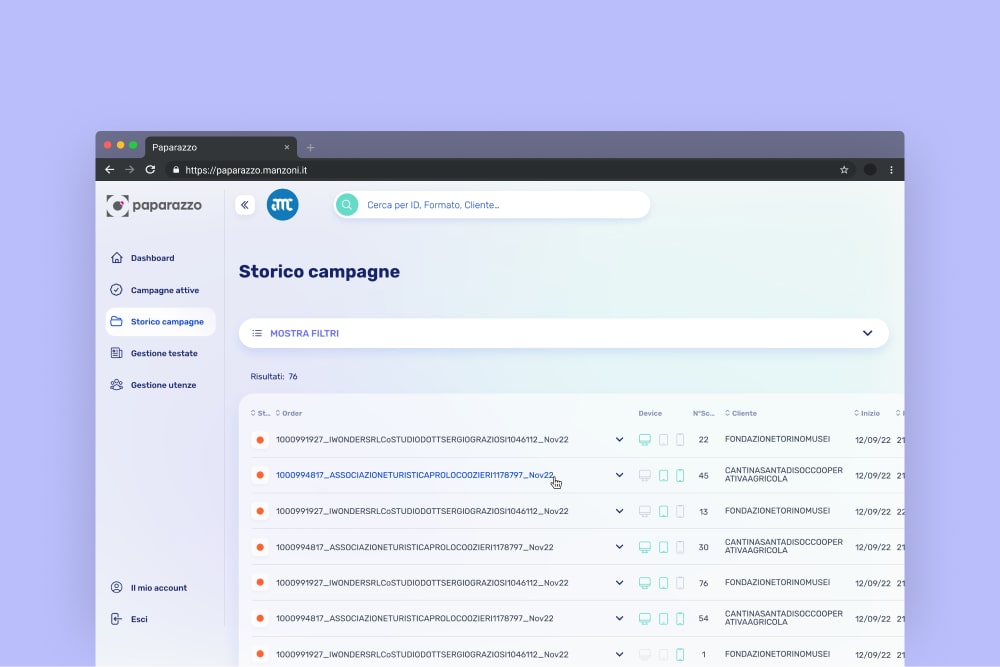
Task: Go to Campagne attive section
Action: pyautogui.click(x=164, y=290)
